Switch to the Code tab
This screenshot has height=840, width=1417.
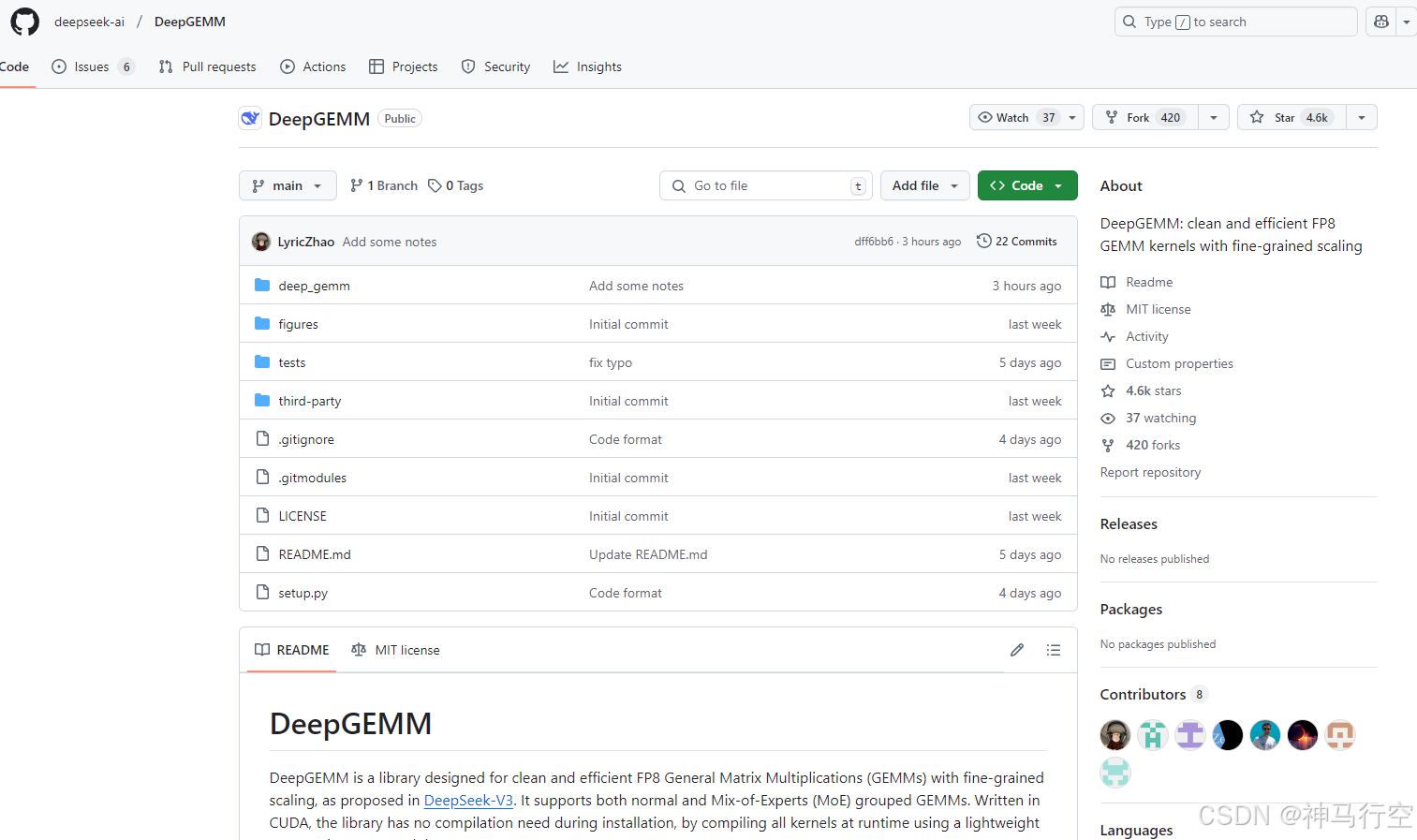point(14,66)
